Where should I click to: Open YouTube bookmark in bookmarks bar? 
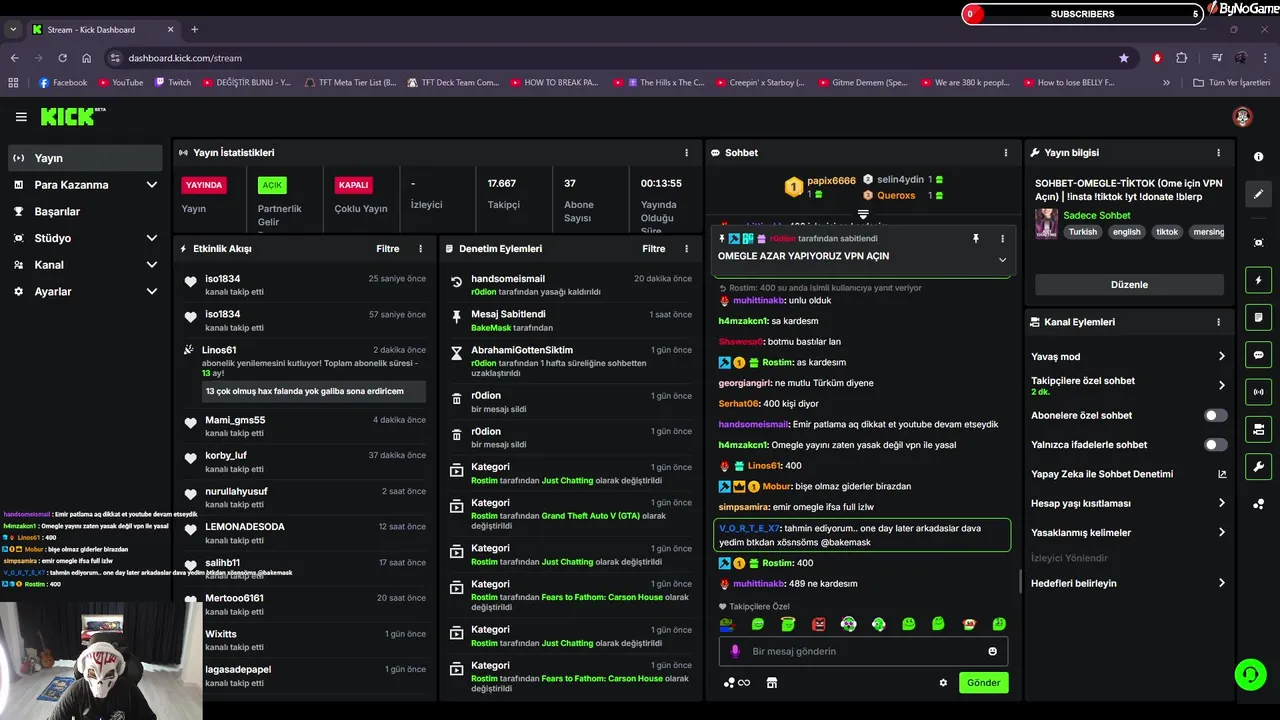pos(120,83)
